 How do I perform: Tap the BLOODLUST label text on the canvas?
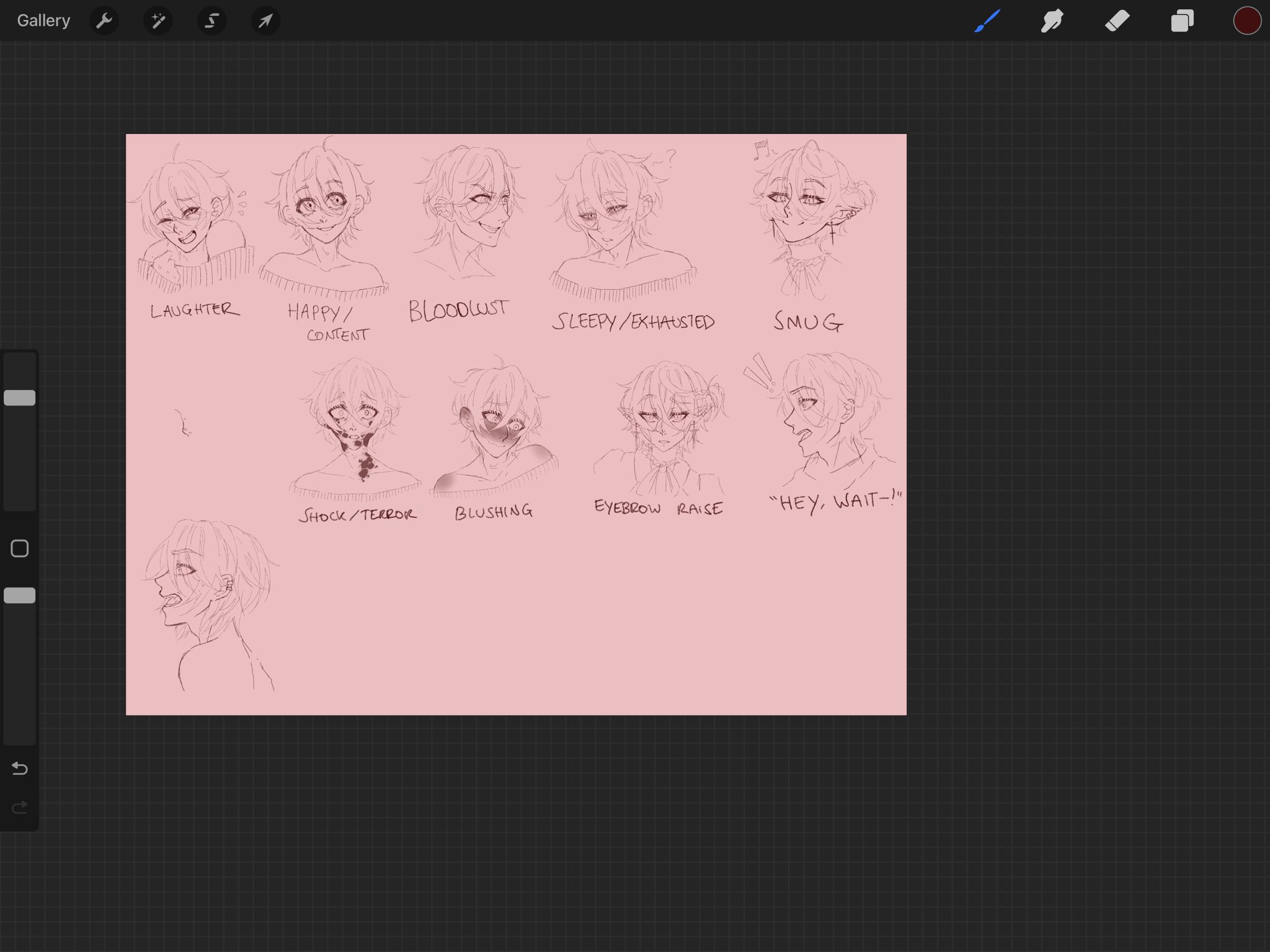point(458,309)
